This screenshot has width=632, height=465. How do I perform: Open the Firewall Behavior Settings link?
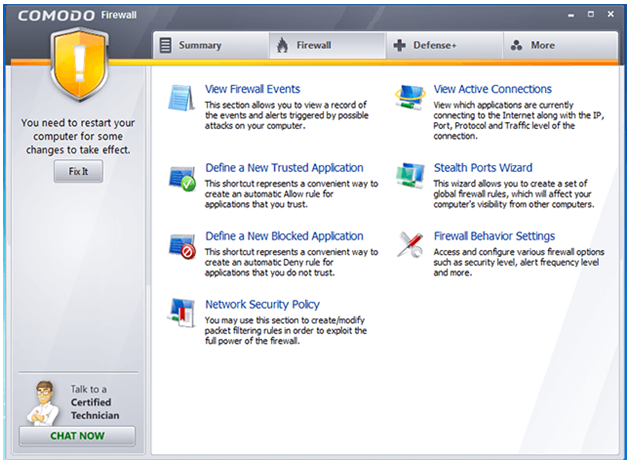tap(494, 236)
